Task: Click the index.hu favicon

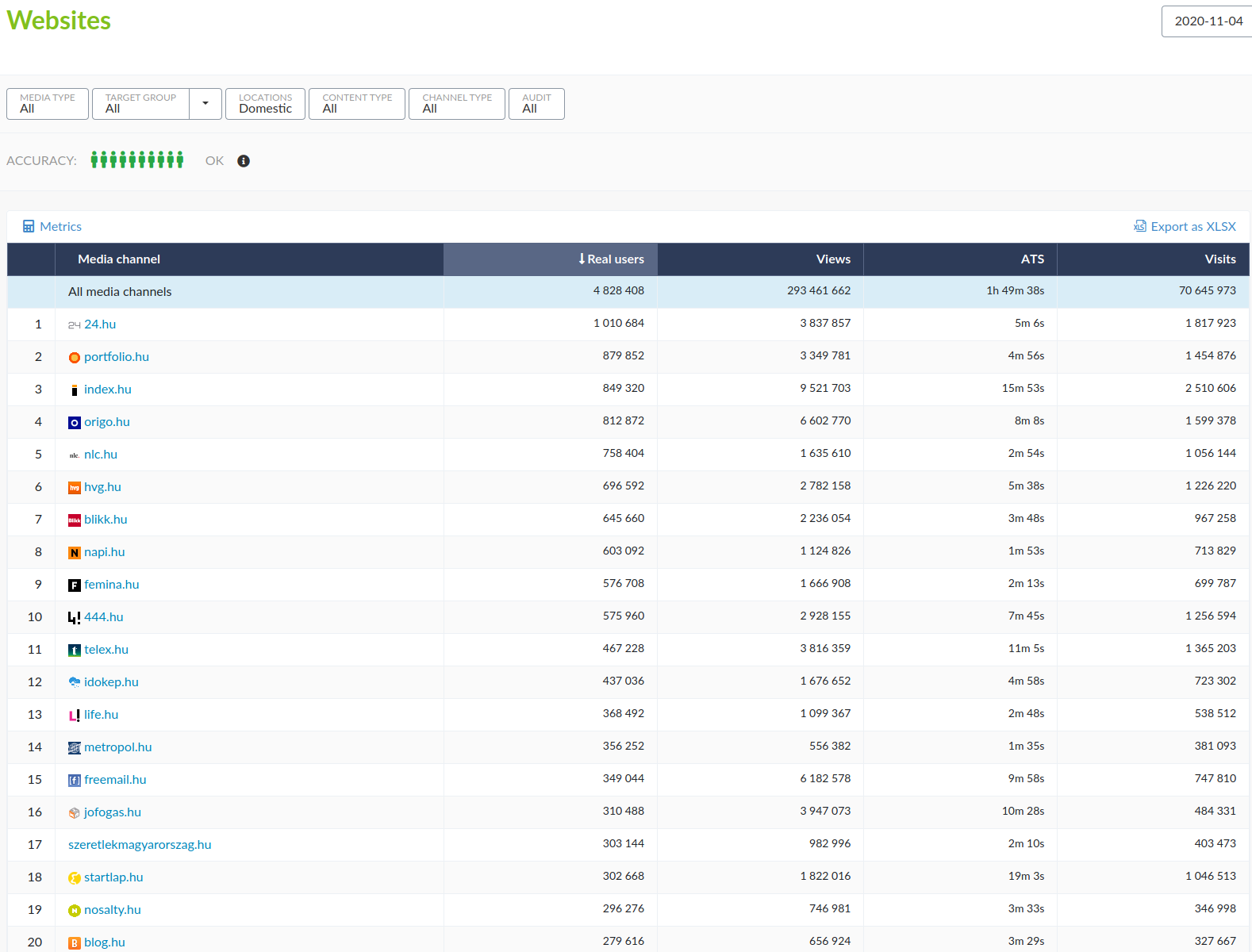Action: tap(74, 390)
